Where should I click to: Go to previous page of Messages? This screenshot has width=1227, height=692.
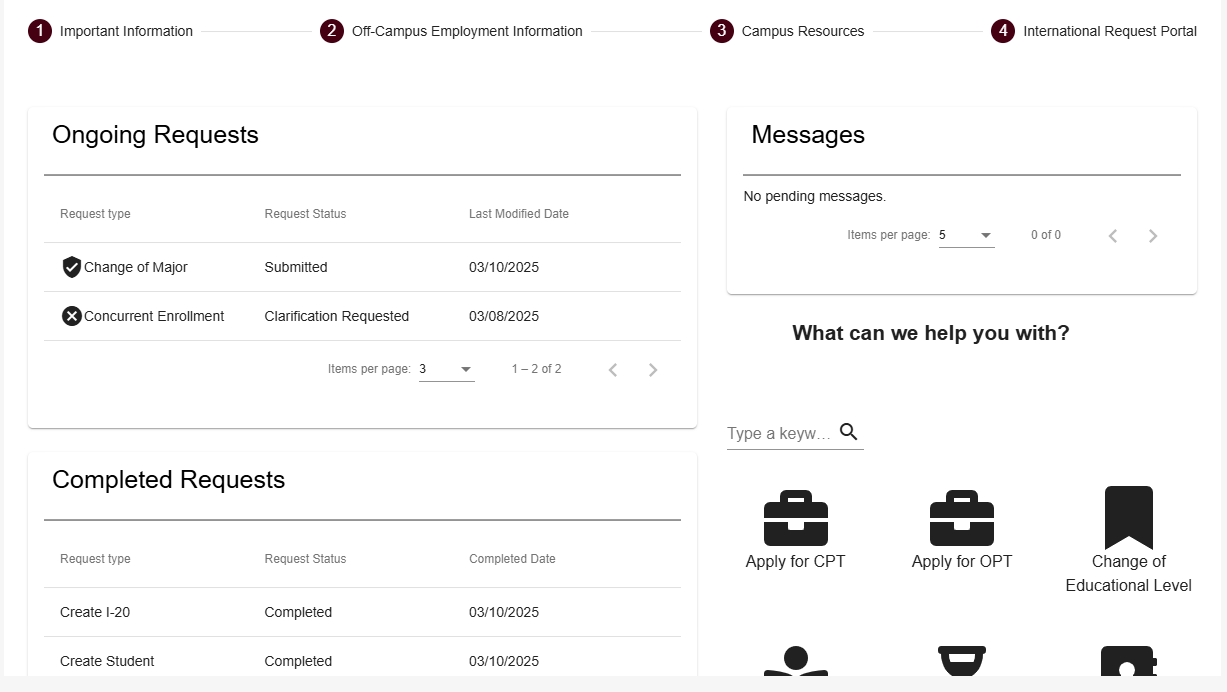pyautogui.click(x=1113, y=236)
